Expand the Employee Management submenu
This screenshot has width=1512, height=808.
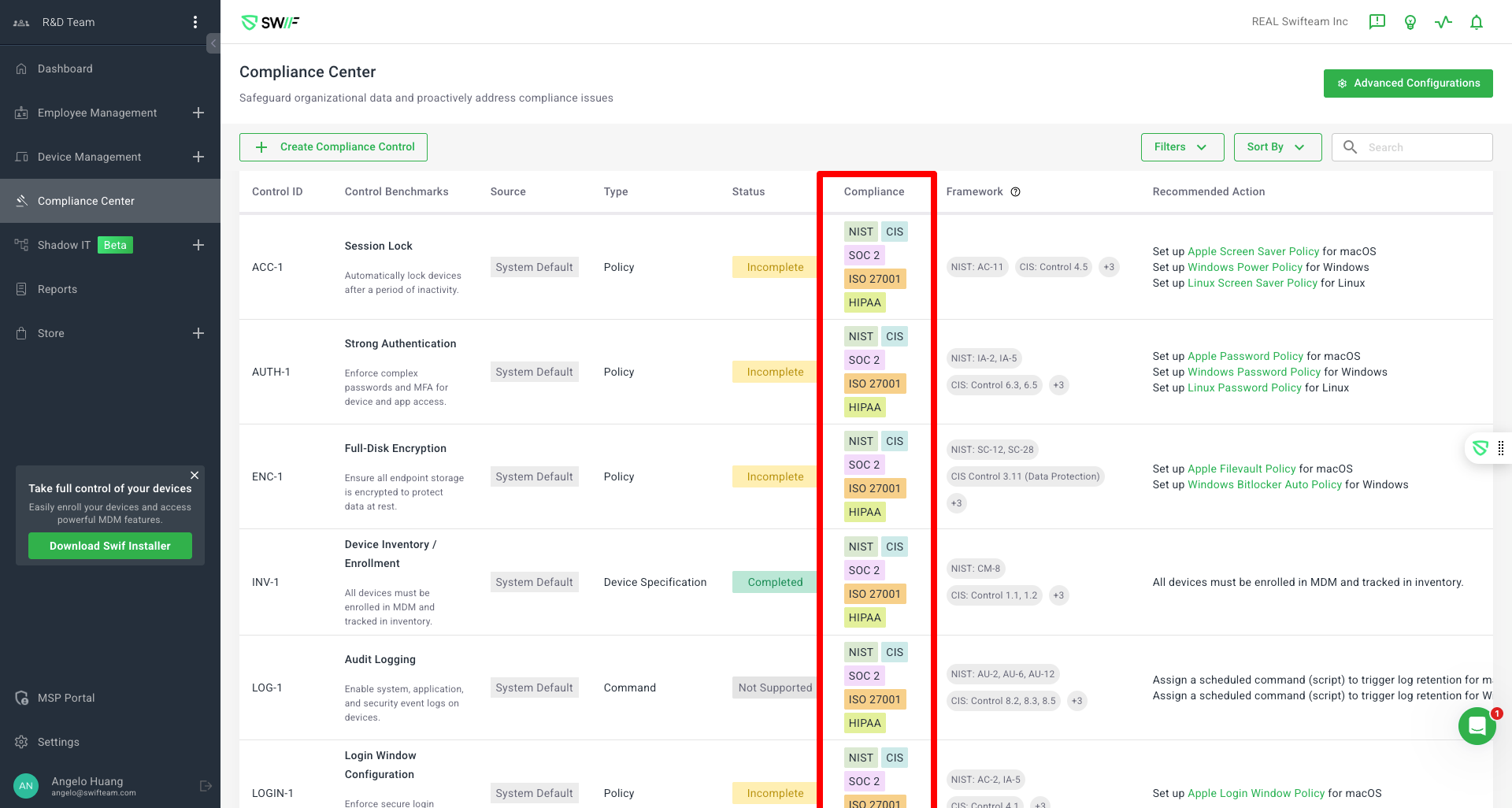pyautogui.click(x=198, y=113)
